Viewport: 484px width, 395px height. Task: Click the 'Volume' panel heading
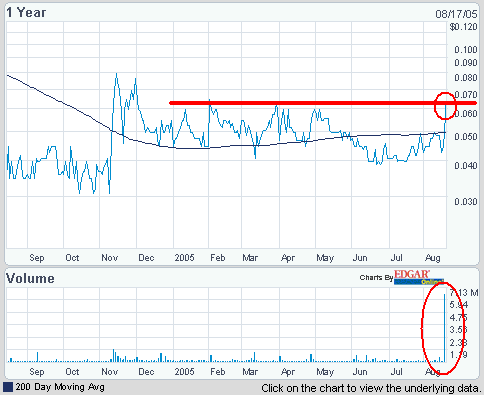pos(30,278)
